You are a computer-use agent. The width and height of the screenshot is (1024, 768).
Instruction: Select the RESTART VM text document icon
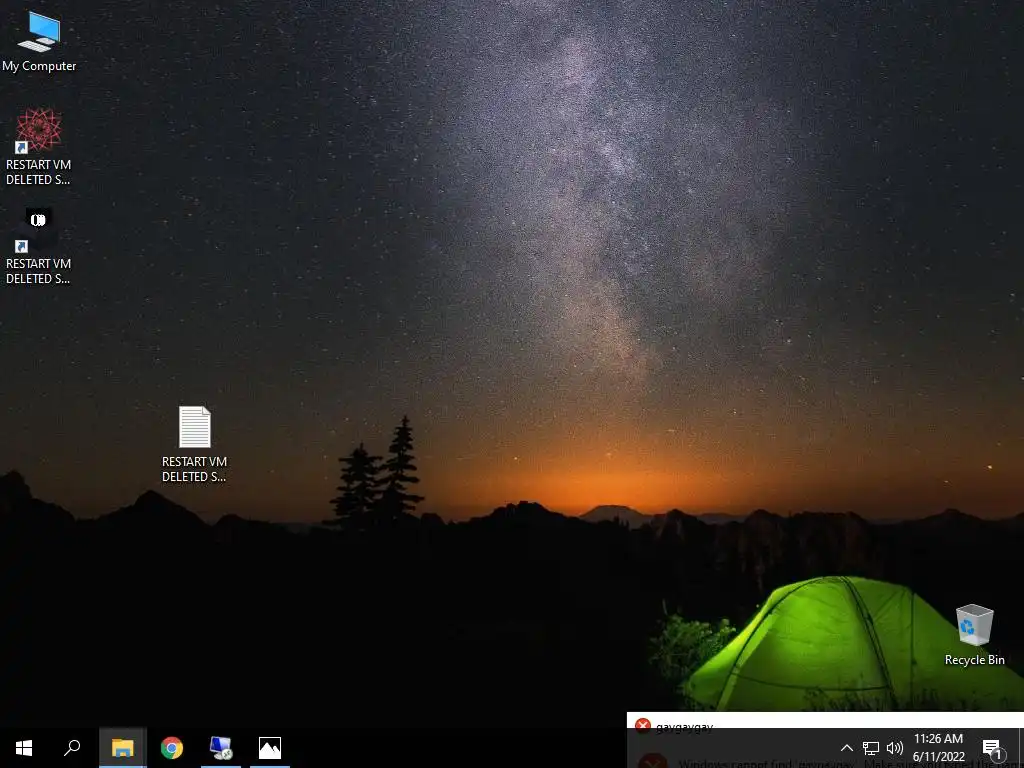(x=194, y=445)
